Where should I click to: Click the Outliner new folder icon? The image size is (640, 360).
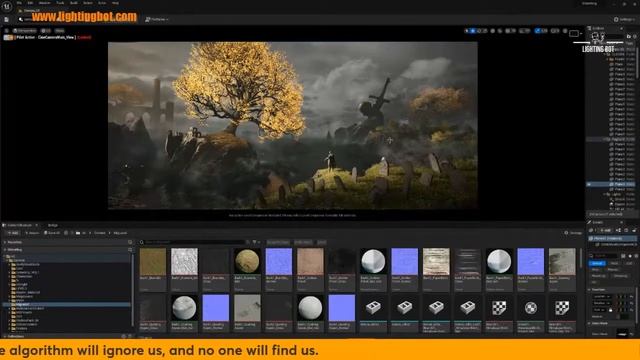click(629, 36)
